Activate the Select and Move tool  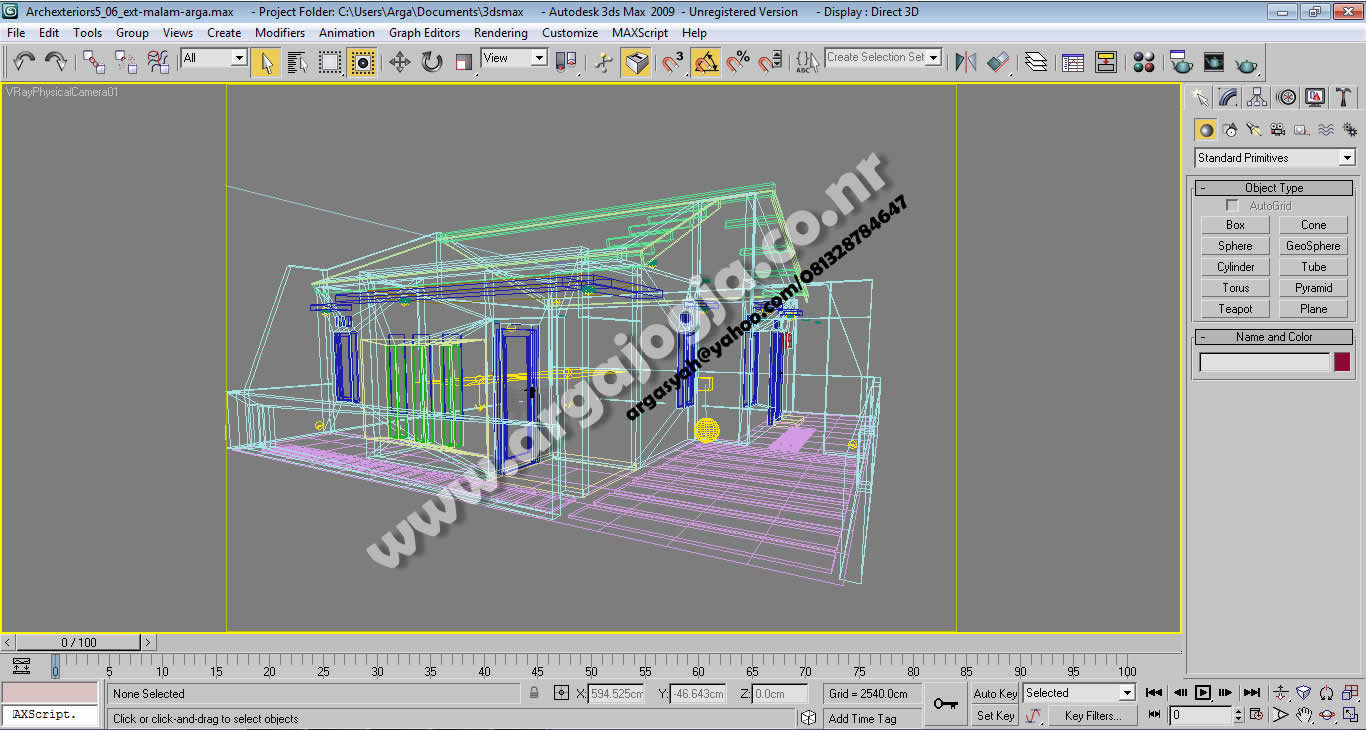pos(400,62)
